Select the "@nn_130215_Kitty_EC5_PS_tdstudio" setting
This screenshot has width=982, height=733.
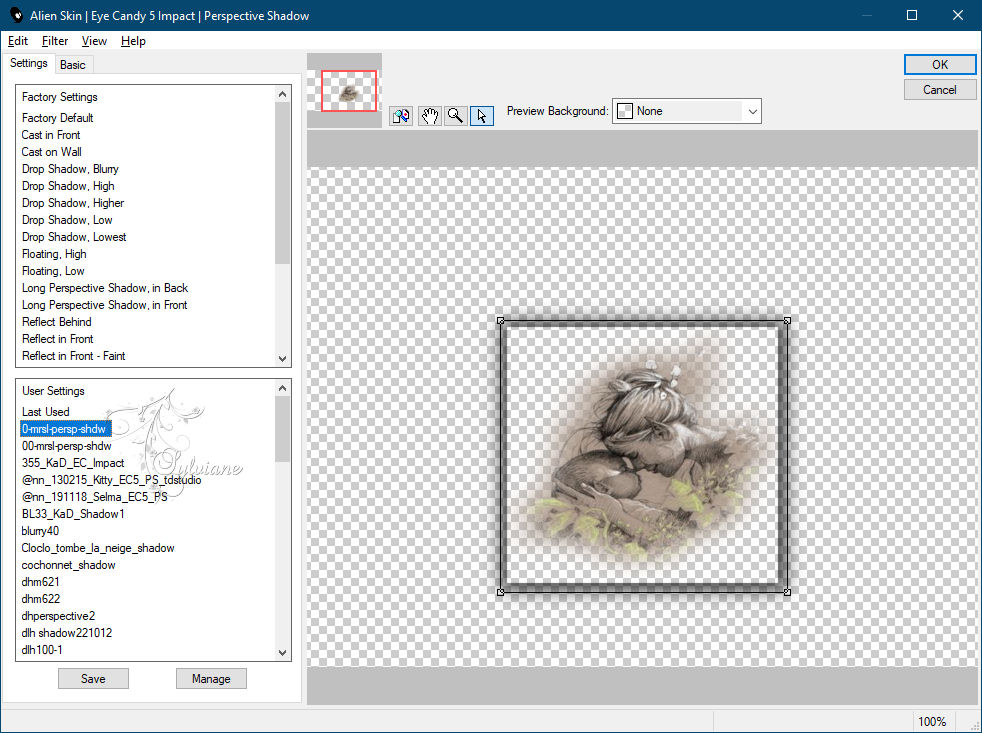[111, 479]
